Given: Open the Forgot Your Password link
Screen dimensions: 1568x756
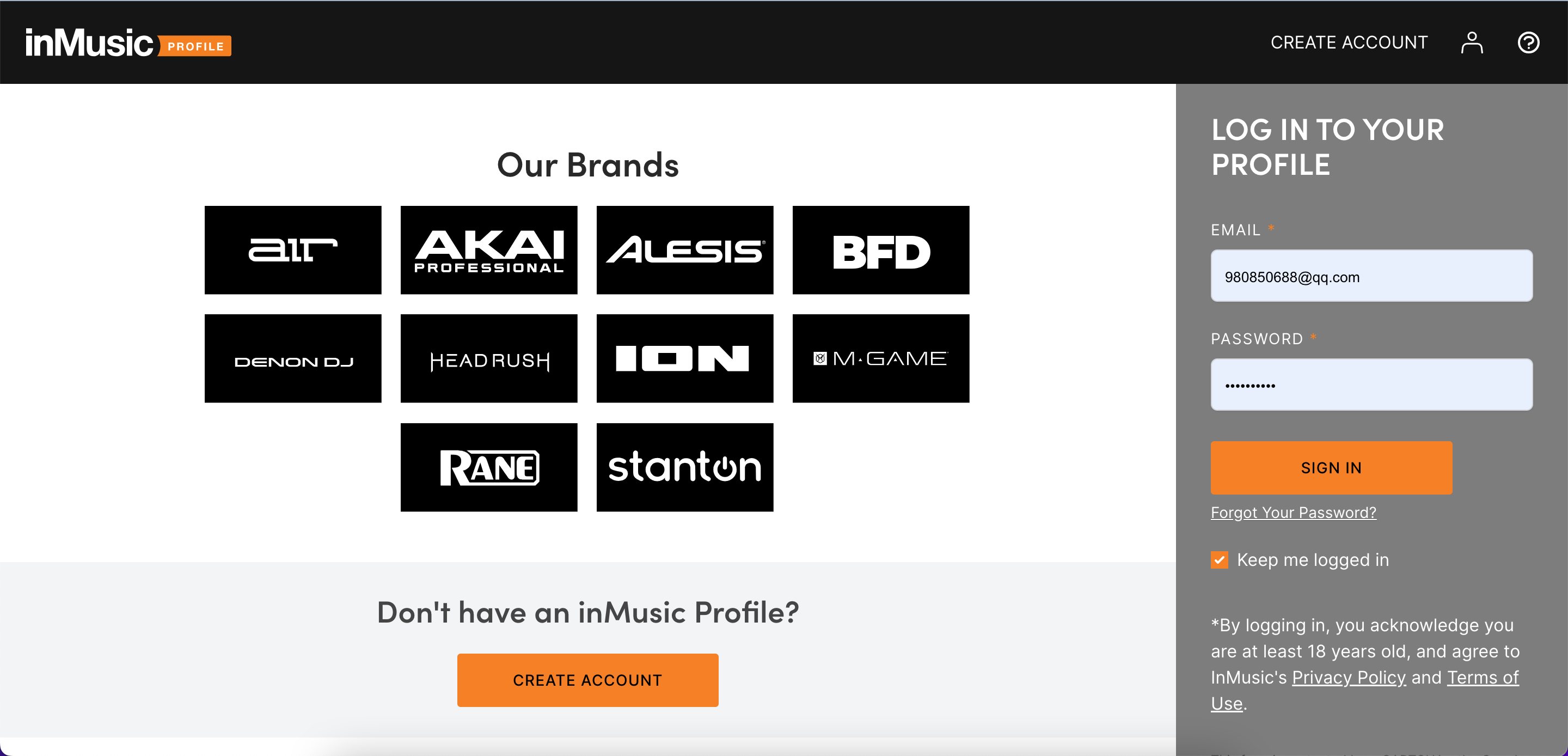Looking at the screenshot, I should click(x=1294, y=513).
